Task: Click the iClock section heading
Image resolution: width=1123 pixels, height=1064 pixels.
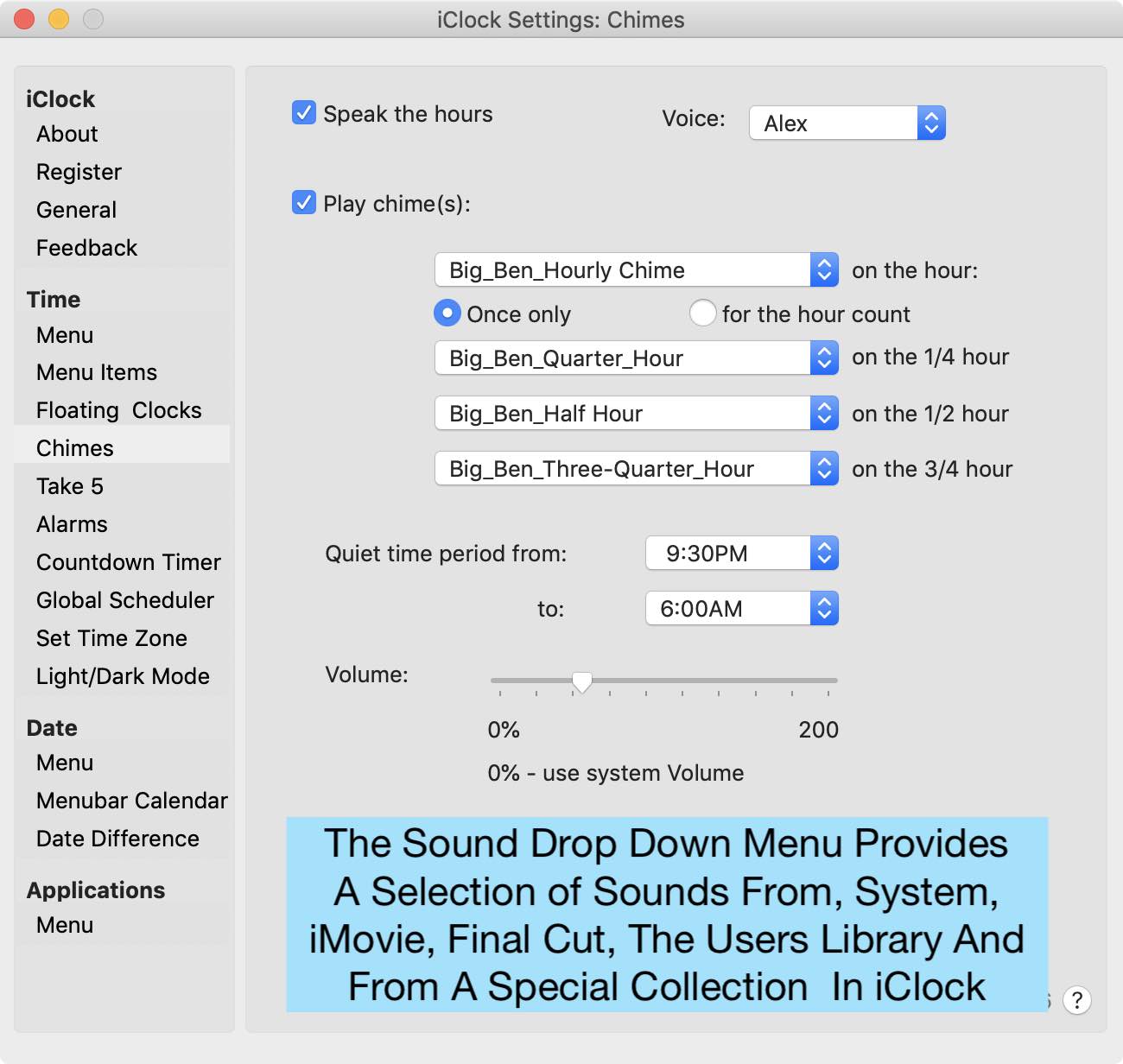Action: pyautogui.click(x=60, y=99)
